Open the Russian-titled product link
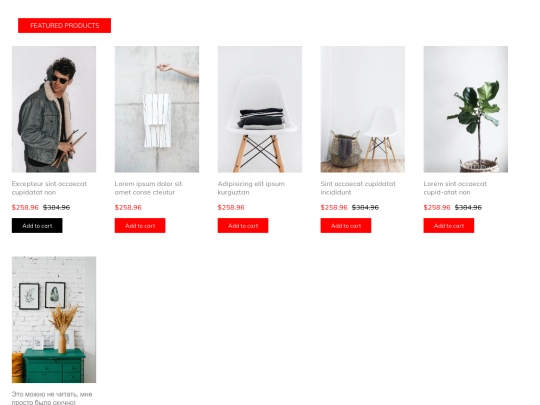540x405 pixels. click(x=52, y=398)
